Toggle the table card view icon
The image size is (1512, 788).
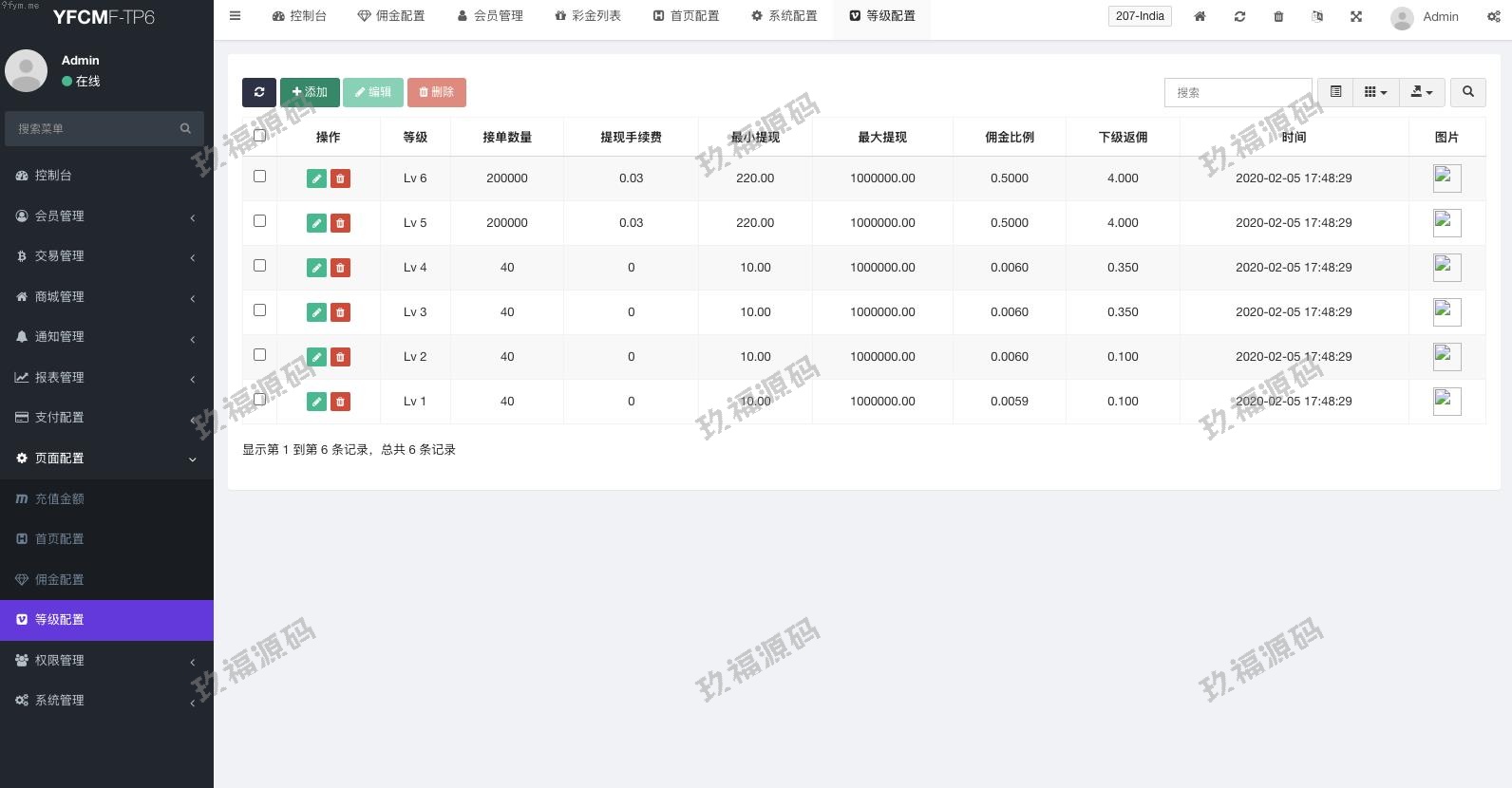click(1335, 92)
